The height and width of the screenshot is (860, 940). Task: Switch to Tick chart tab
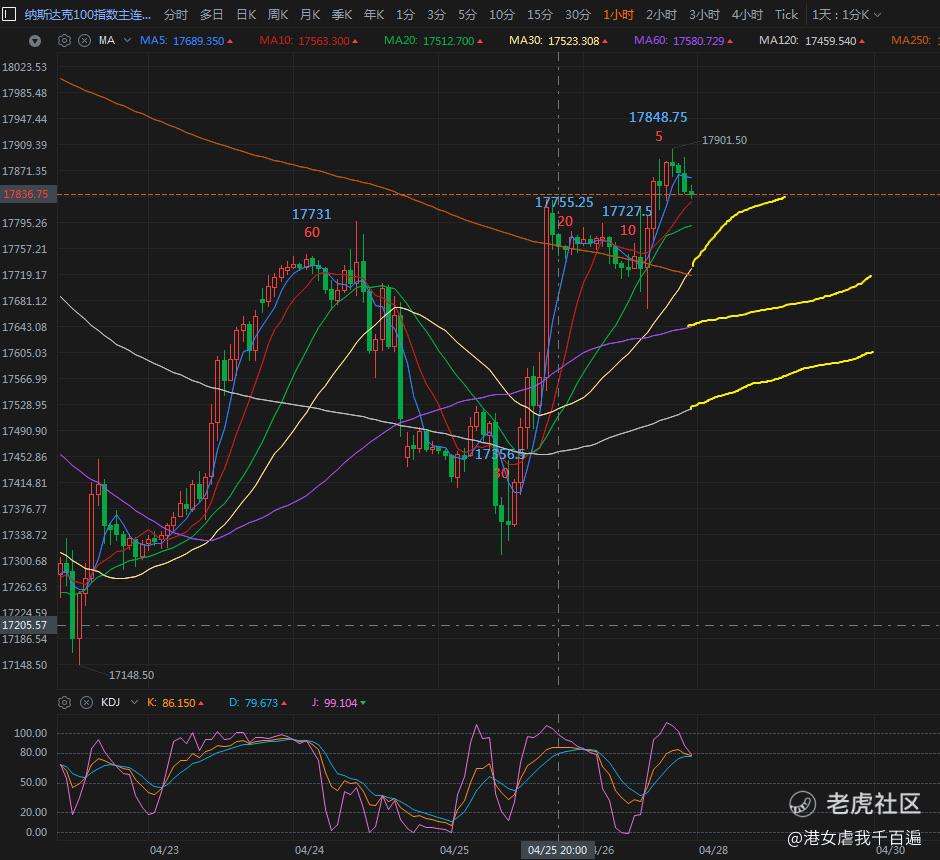click(x=787, y=14)
